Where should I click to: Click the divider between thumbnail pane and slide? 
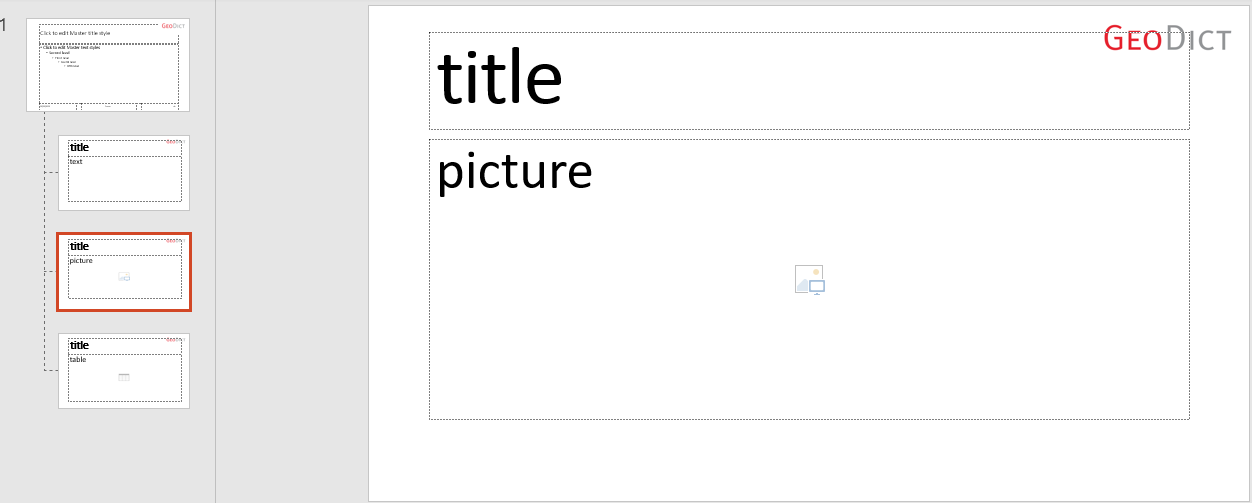[x=216, y=251]
